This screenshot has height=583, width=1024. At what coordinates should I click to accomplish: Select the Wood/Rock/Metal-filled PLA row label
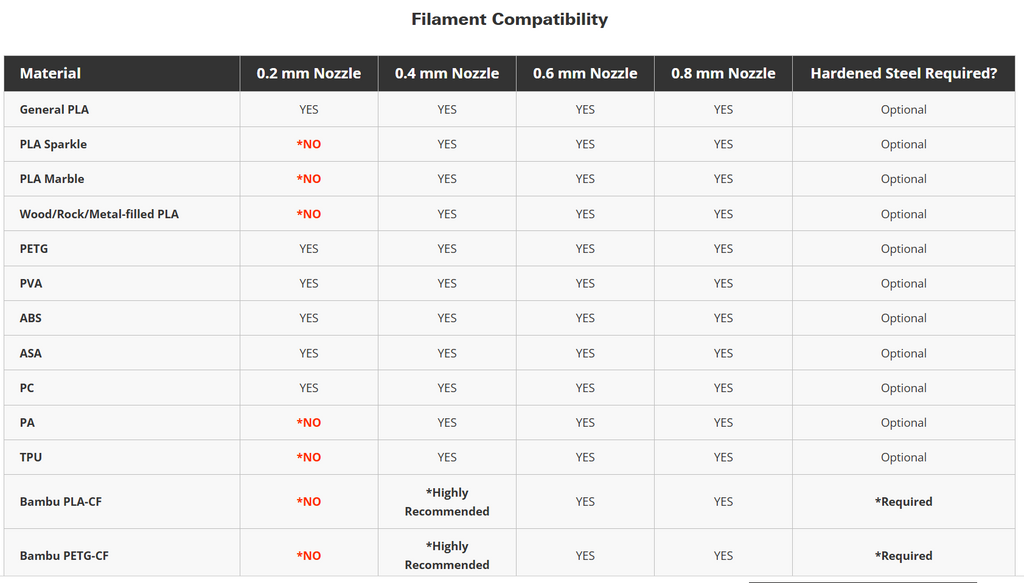coord(99,214)
